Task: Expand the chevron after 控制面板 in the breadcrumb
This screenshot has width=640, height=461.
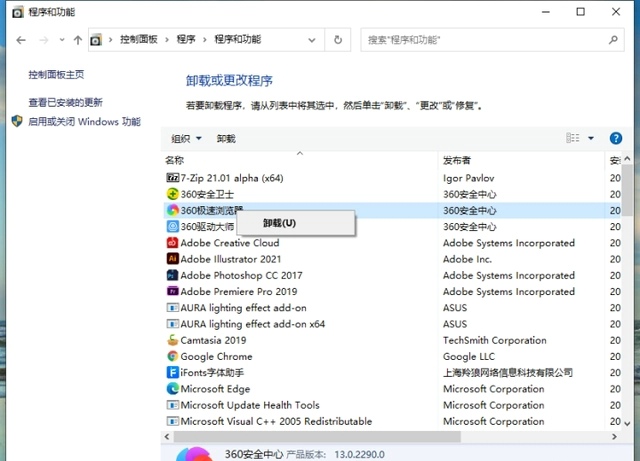Action: [x=167, y=40]
